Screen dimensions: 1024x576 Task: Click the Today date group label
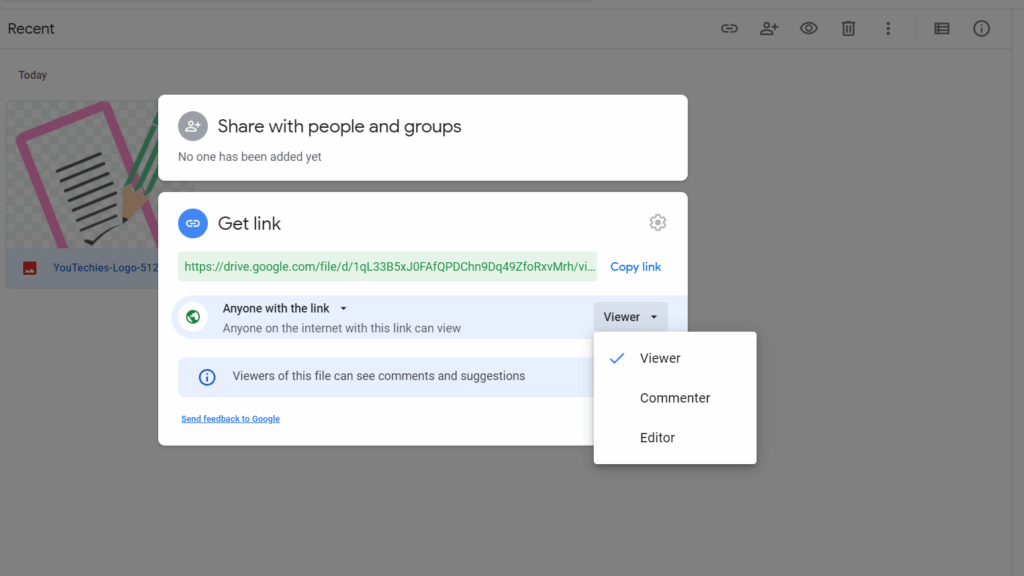click(33, 75)
